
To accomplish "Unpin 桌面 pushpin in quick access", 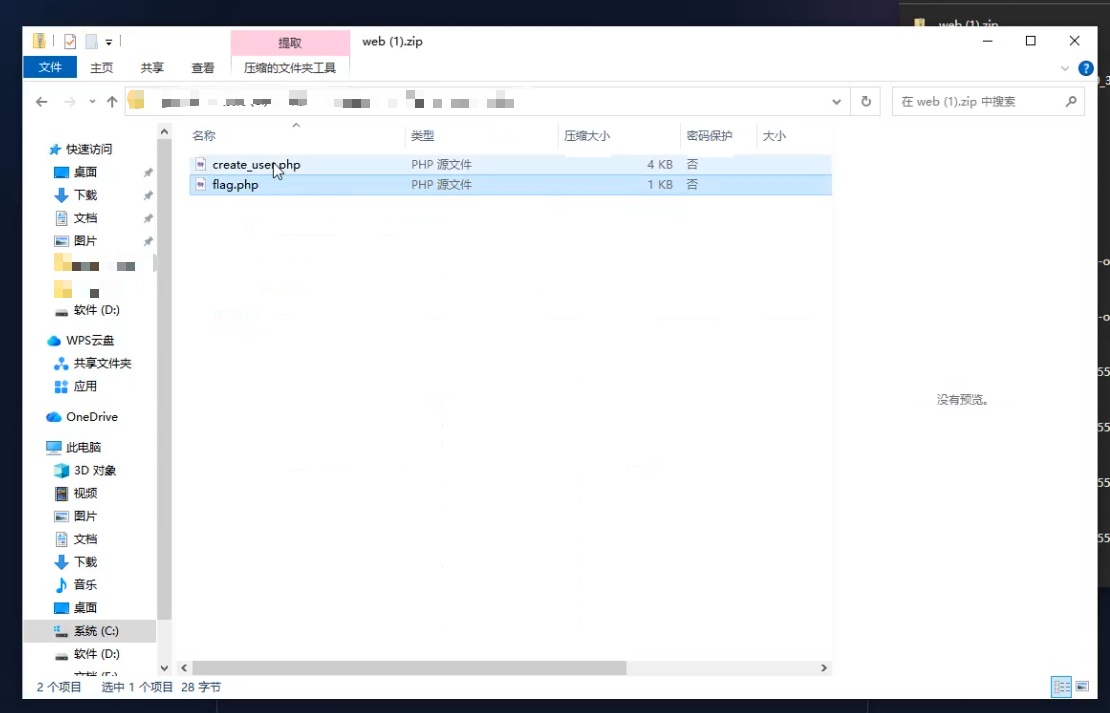I will coord(148,173).
